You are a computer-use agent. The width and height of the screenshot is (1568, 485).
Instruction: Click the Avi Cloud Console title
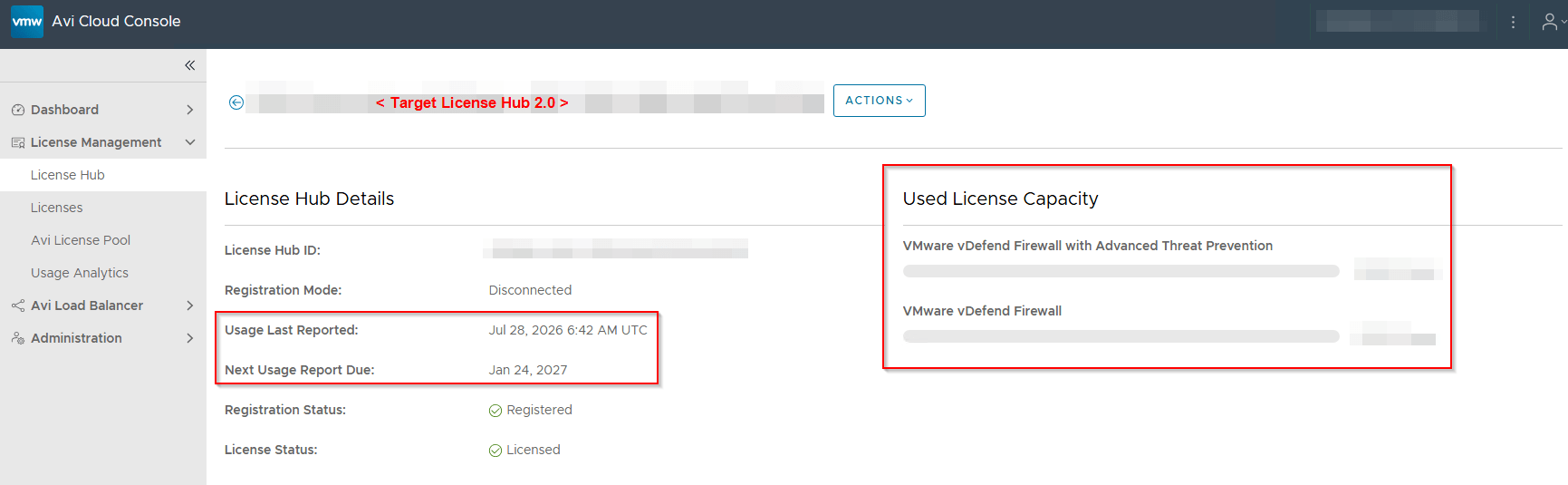[x=116, y=21]
